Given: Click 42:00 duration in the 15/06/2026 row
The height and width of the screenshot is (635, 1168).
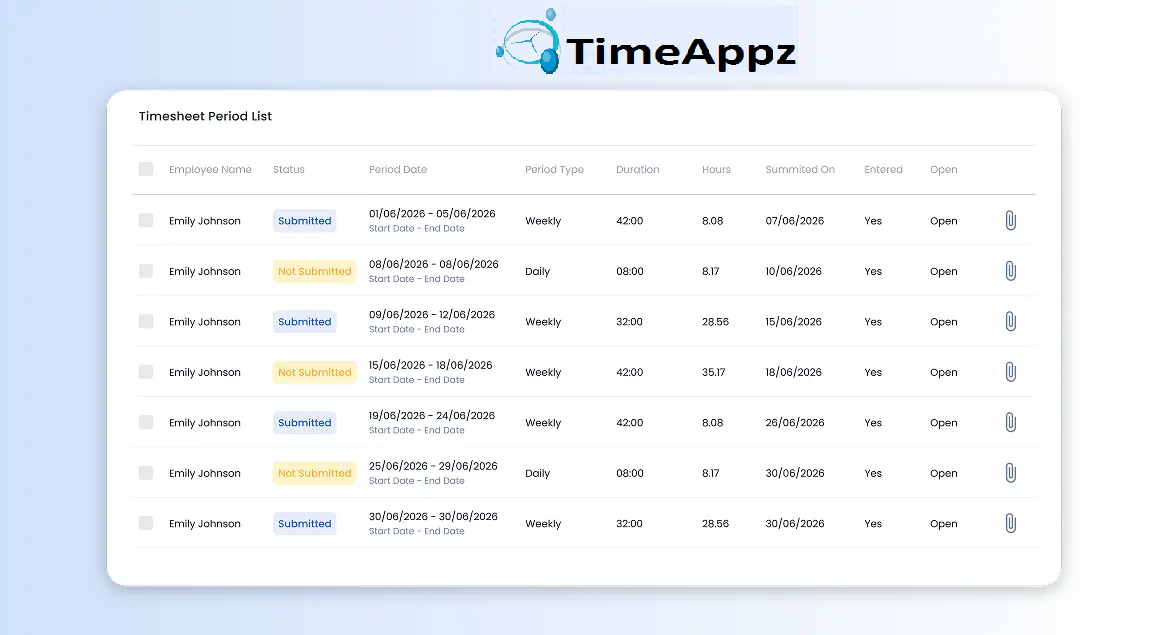Looking at the screenshot, I should coord(629,372).
